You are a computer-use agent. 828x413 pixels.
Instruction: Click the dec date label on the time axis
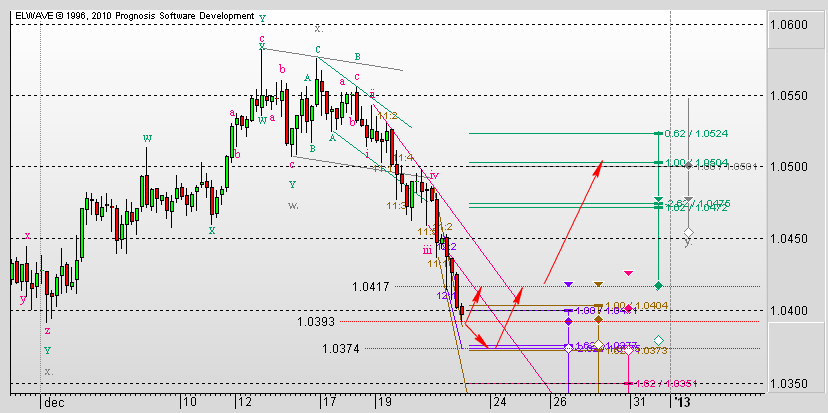click(x=54, y=403)
